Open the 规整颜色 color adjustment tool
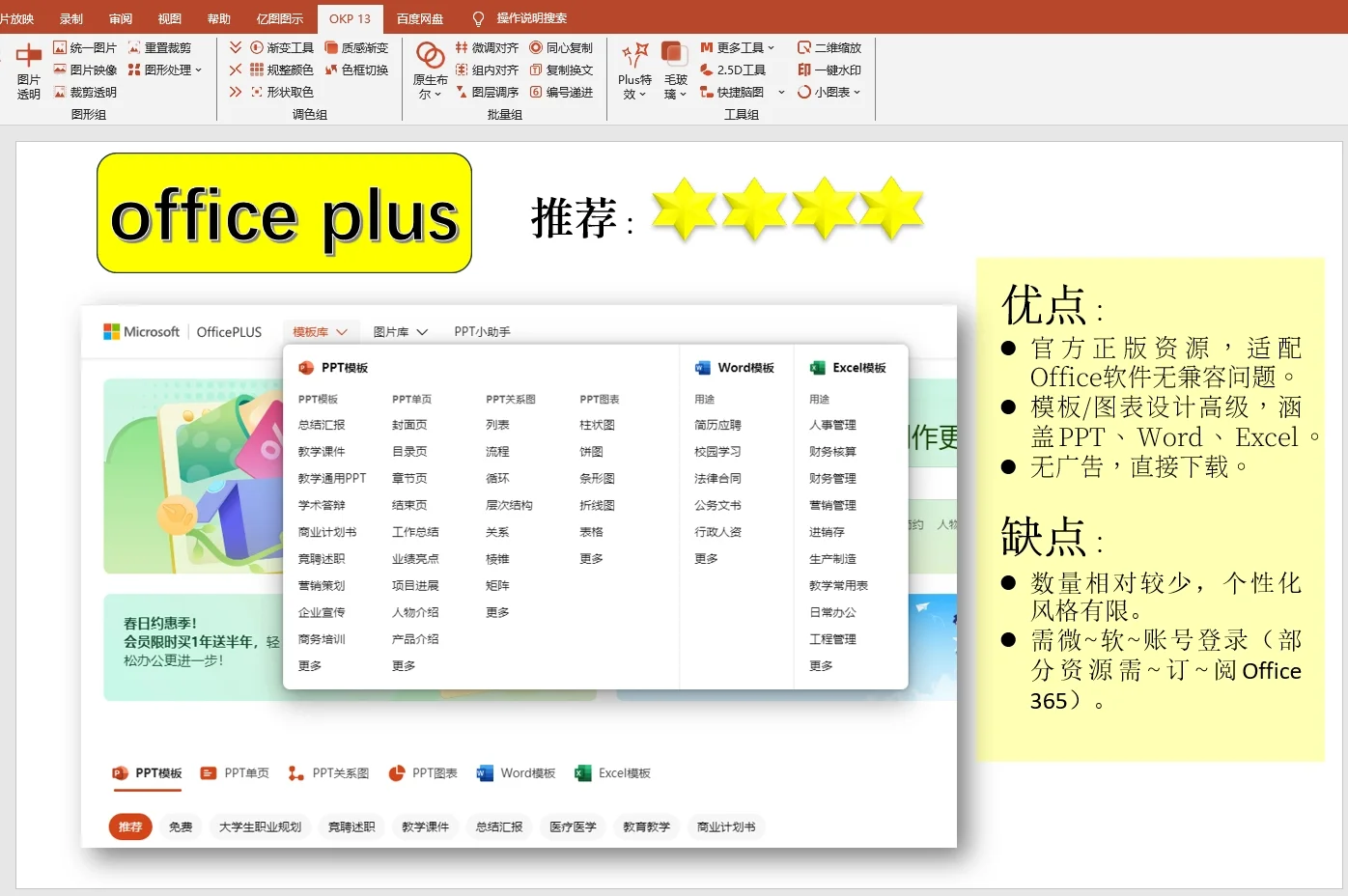The image size is (1348, 896). pos(290,69)
